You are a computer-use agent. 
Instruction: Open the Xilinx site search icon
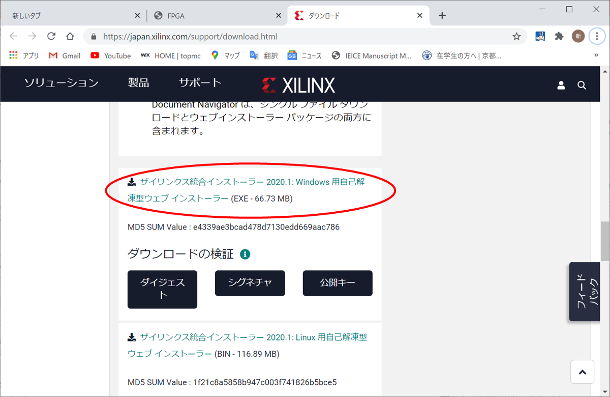pos(582,85)
